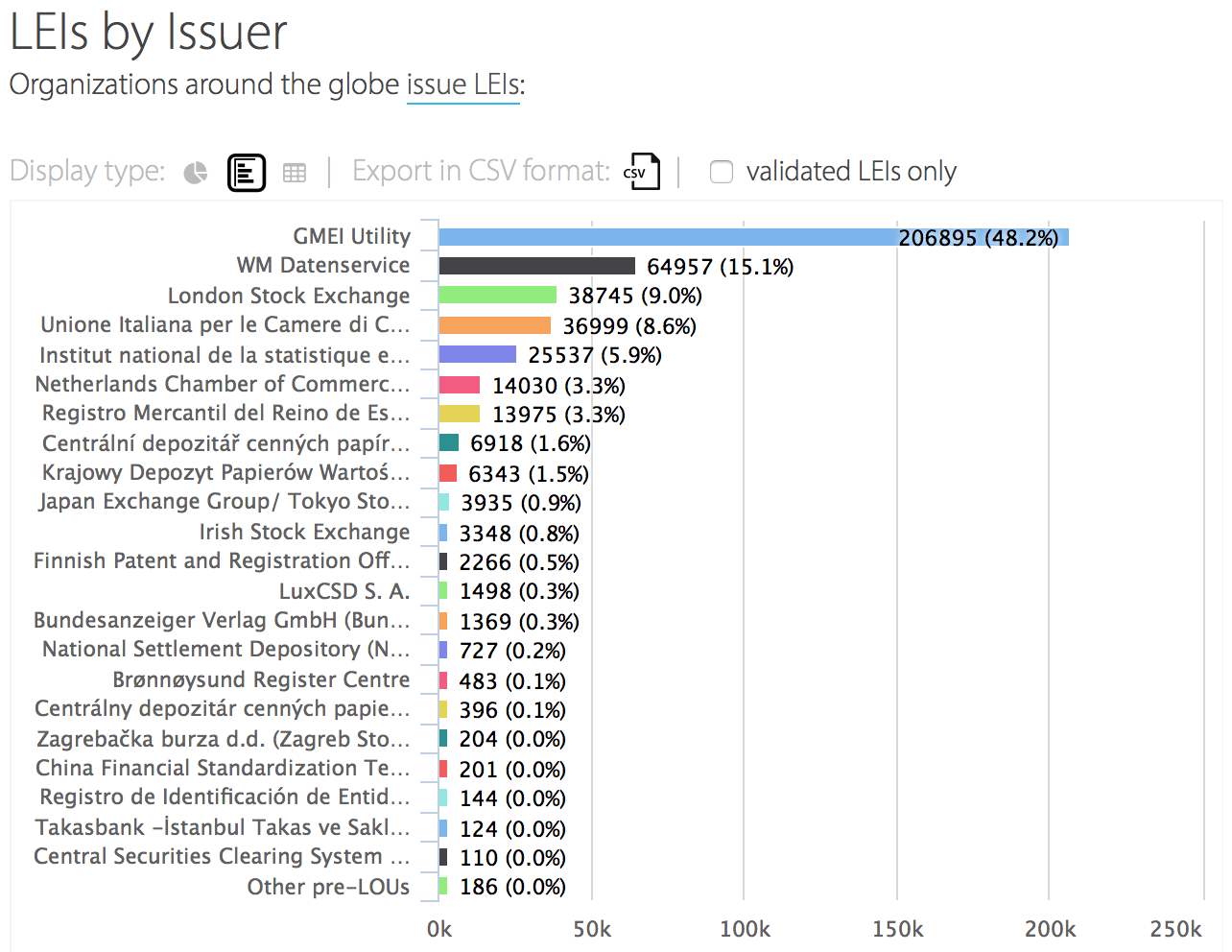Select the "China Financial Standardization" label
1232x952 pixels.
coord(223,768)
